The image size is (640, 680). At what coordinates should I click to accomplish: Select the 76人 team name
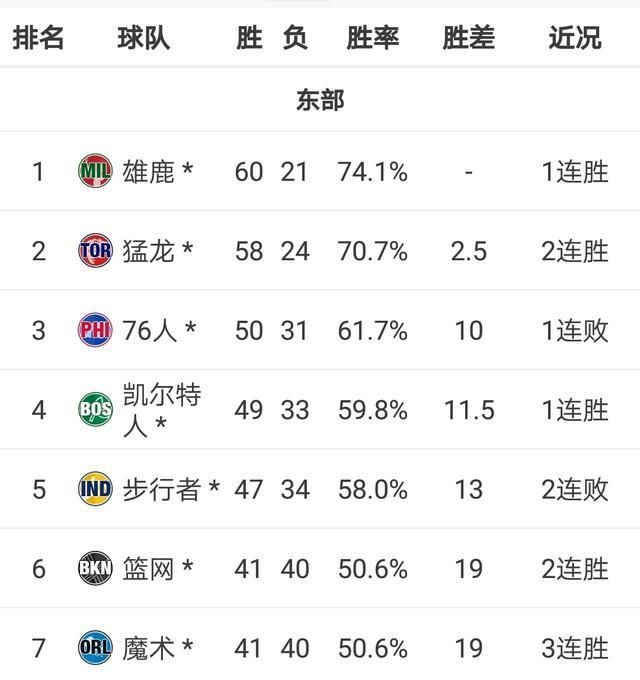point(149,330)
